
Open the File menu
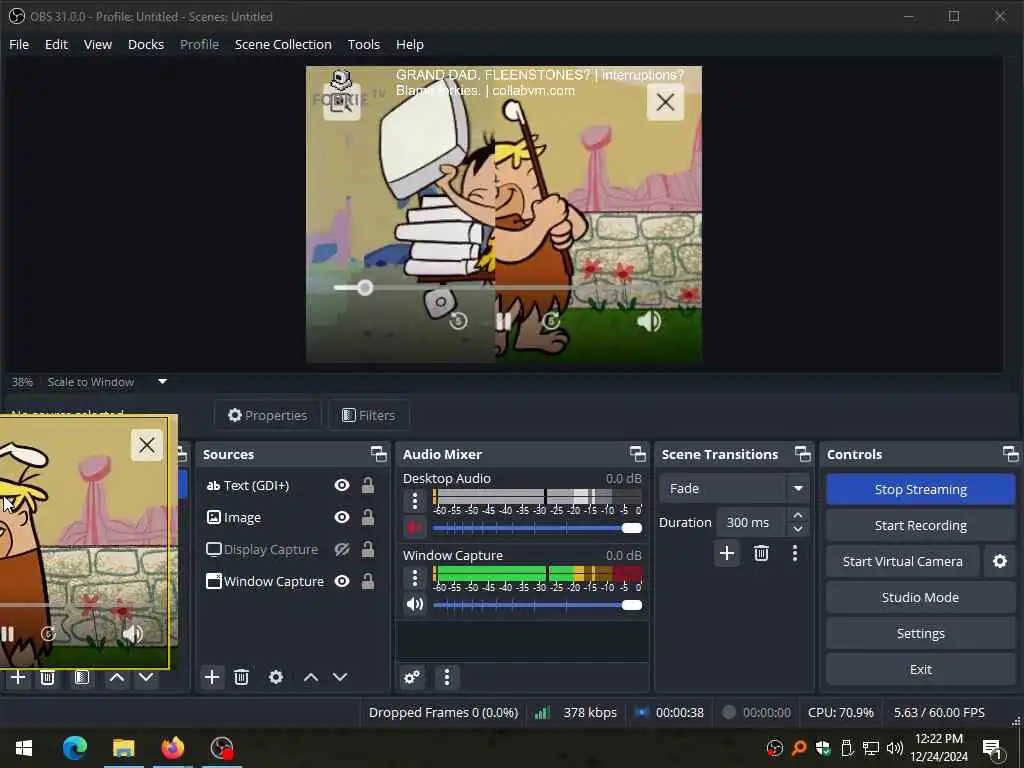tap(19, 44)
